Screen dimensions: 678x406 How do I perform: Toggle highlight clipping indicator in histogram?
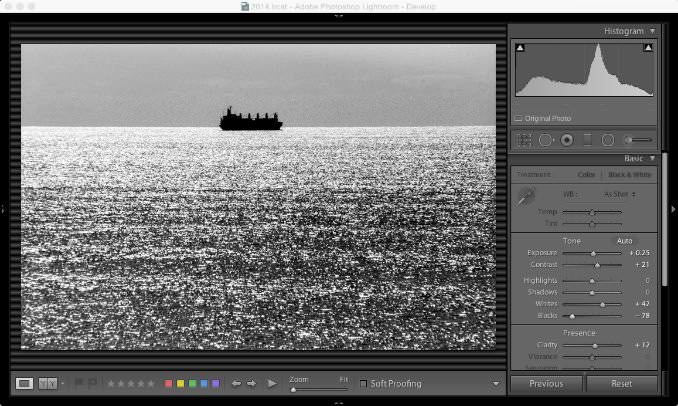tap(648, 48)
